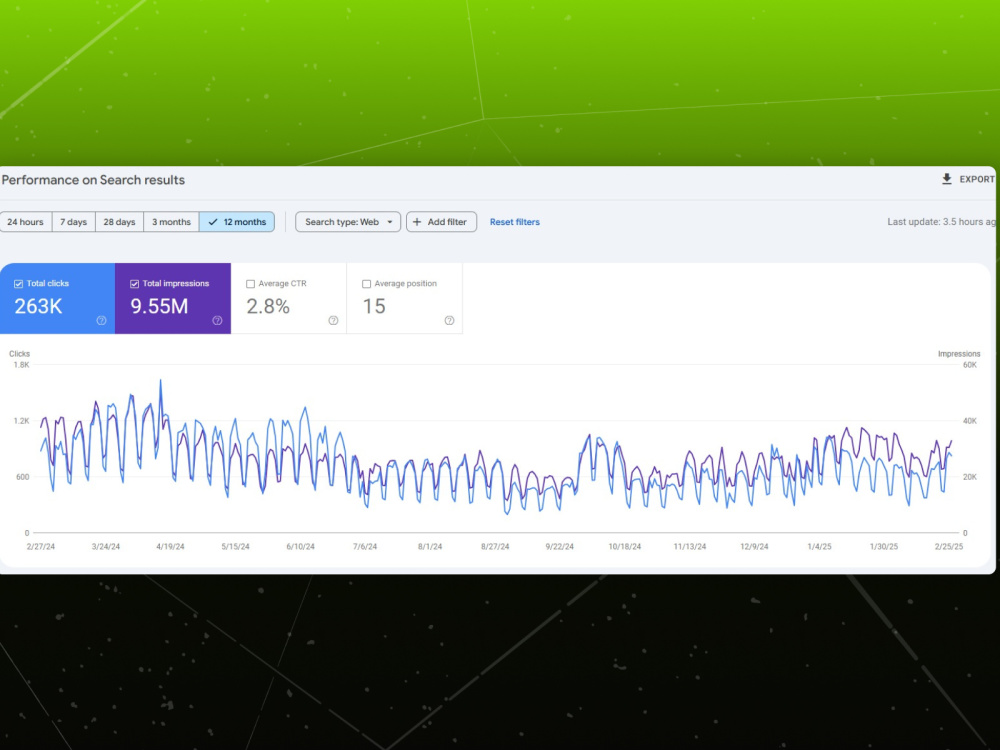Click the Export download icon
Screen dimensions: 1000x750
pos(946,179)
